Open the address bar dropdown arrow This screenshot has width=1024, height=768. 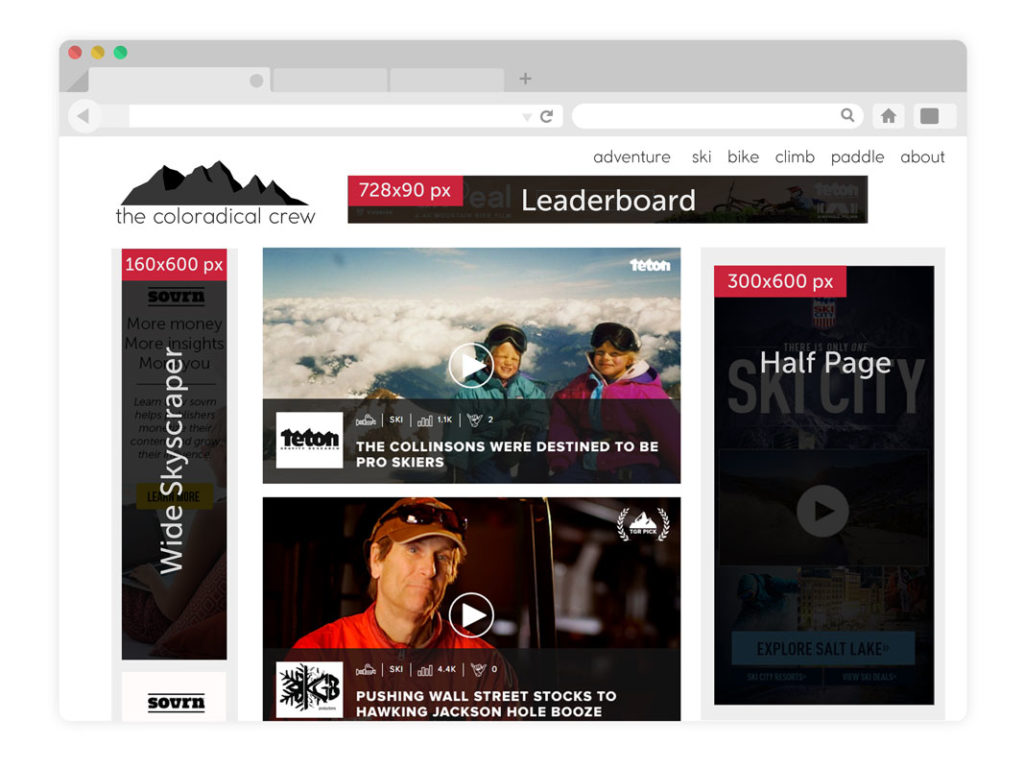click(527, 117)
